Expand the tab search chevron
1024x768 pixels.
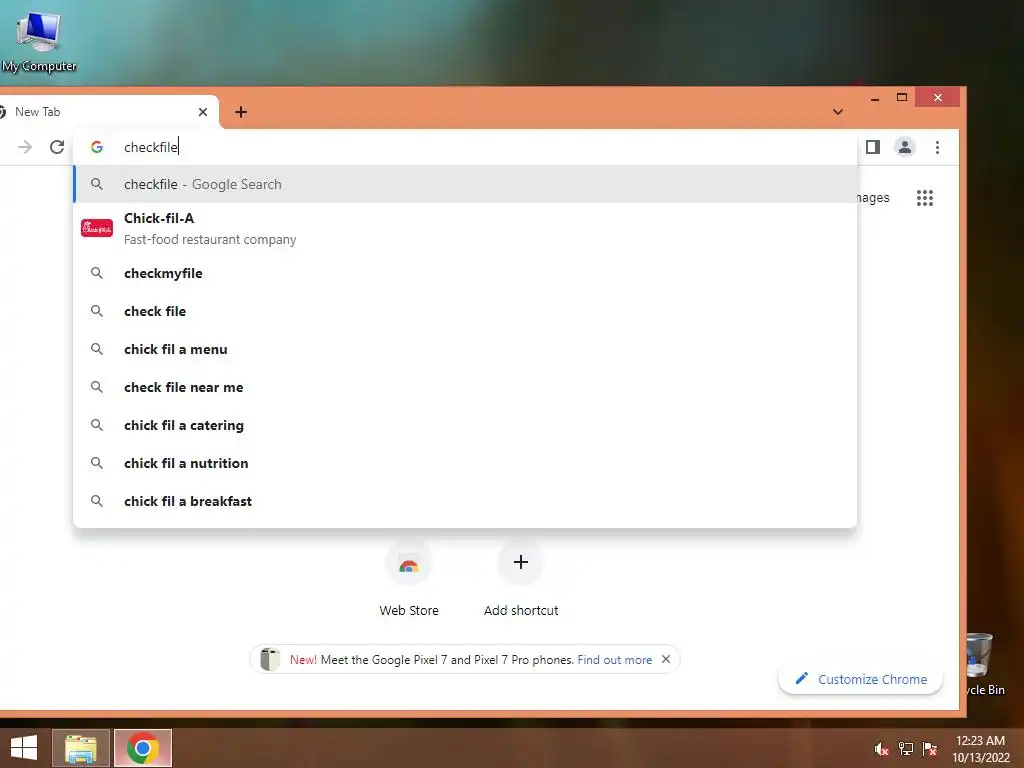838,112
